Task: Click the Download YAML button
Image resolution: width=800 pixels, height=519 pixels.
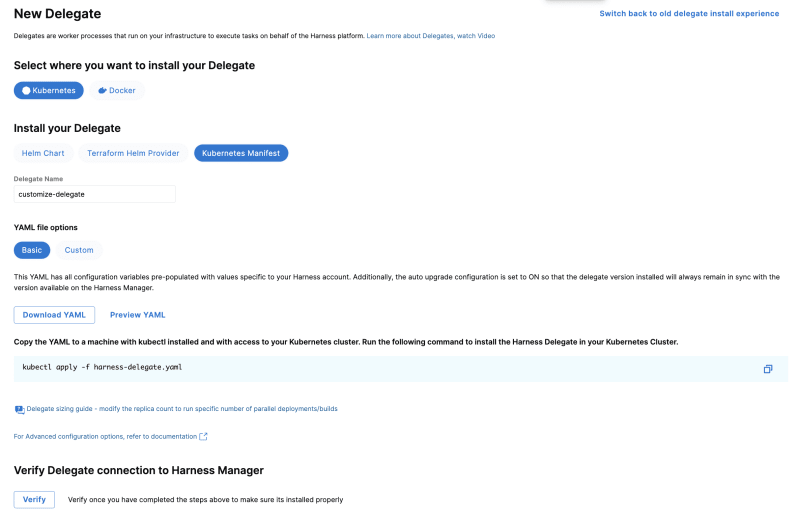Action: click(x=54, y=315)
